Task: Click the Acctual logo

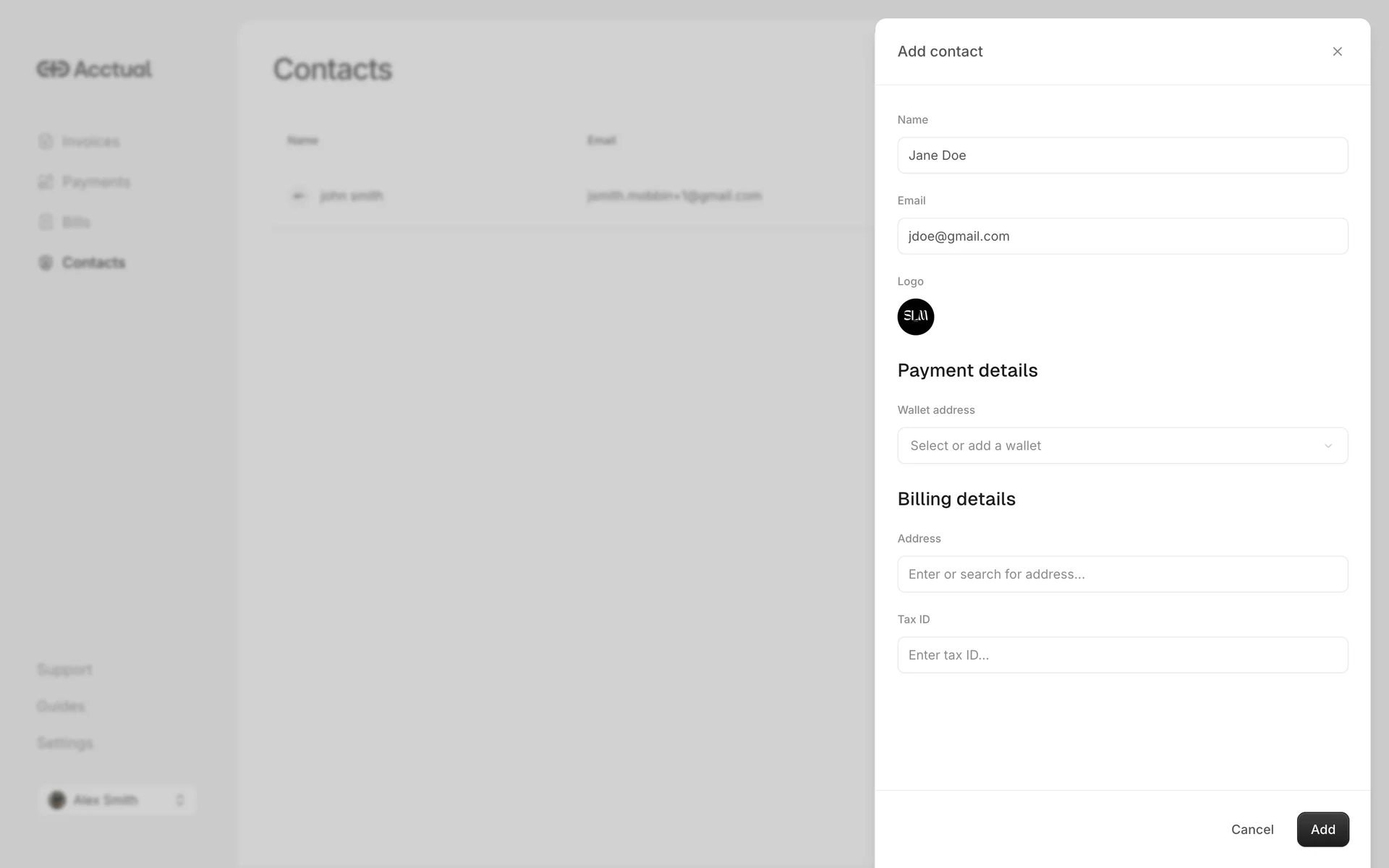Action: 94,69
